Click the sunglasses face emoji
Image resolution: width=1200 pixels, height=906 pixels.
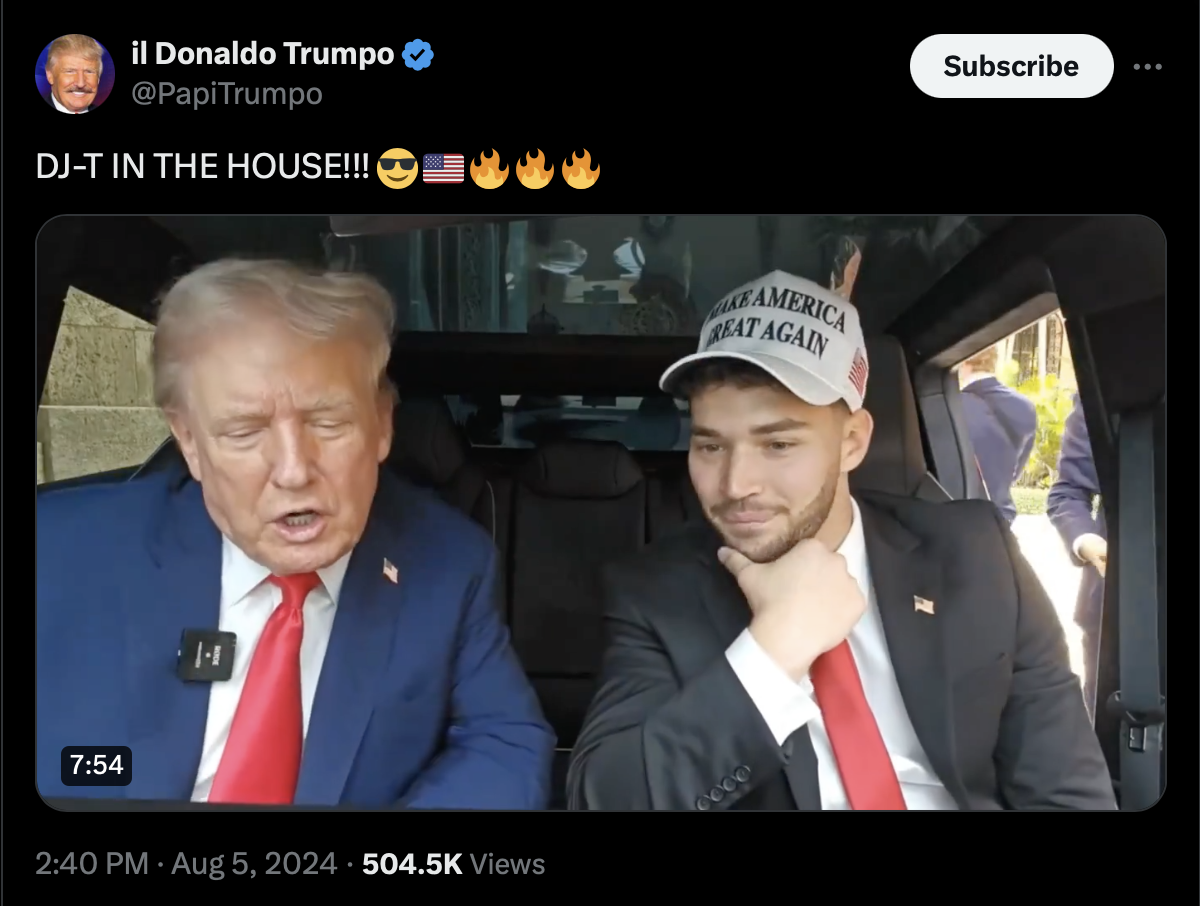(397, 168)
